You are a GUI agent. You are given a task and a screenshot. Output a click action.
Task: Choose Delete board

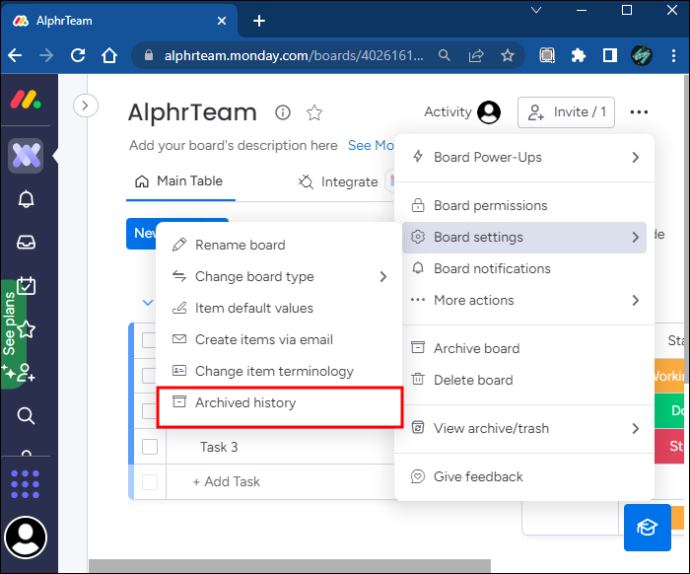(524, 380)
